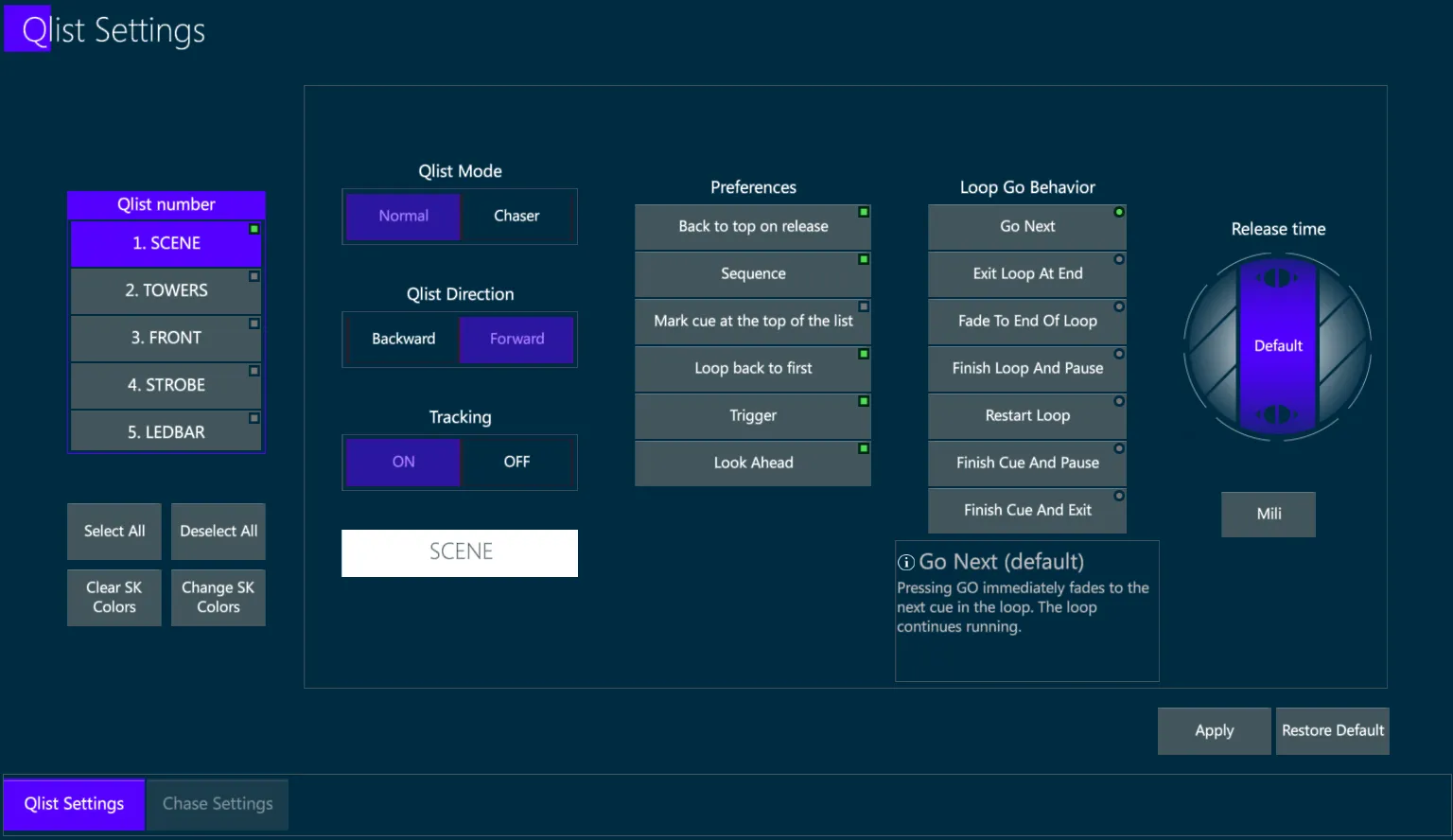
Task: Select qlist 2. TOWERS
Action: pyautogui.click(x=166, y=290)
